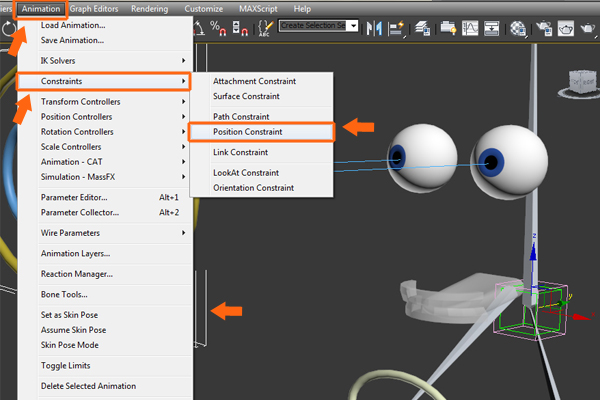This screenshot has width=600, height=400.
Task: Toggle Skin Pose Mode entry
Action: pos(105,345)
